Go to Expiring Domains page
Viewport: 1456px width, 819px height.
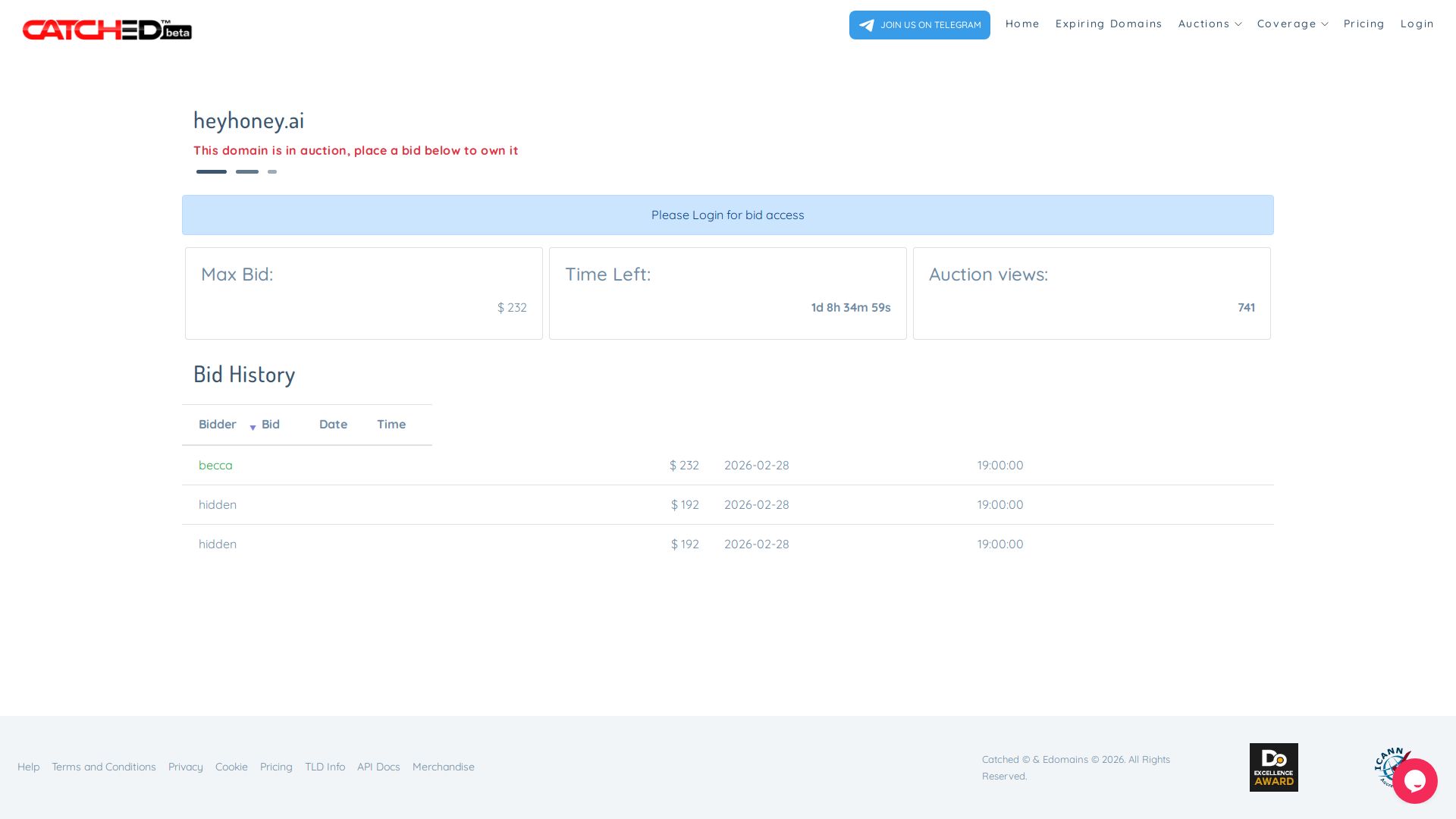click(1108, 24)
